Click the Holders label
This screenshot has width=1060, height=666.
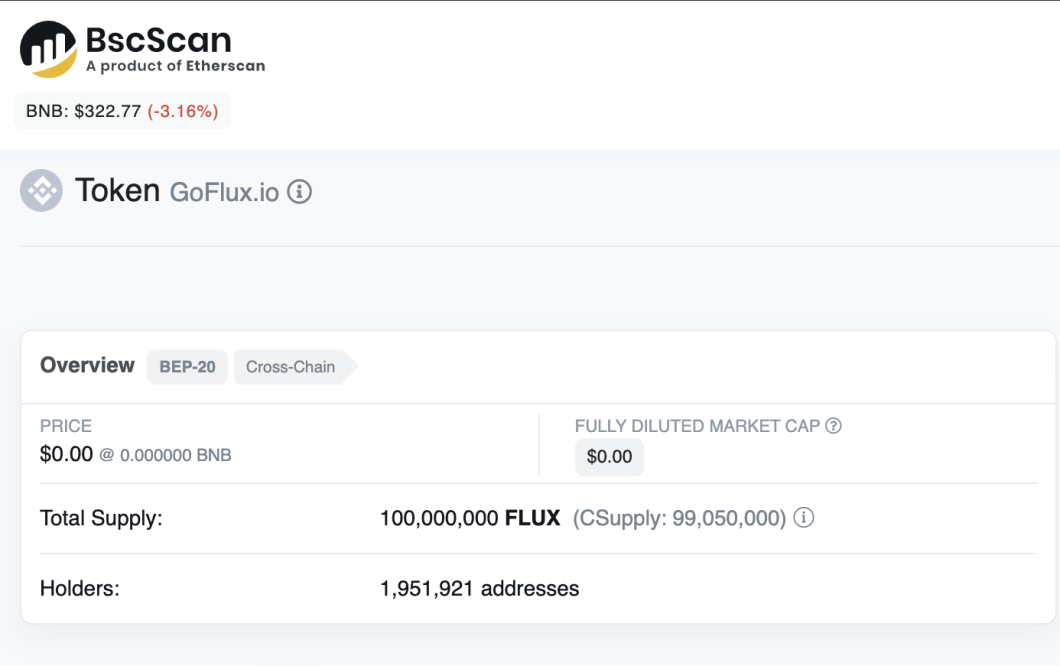(80, 589)
